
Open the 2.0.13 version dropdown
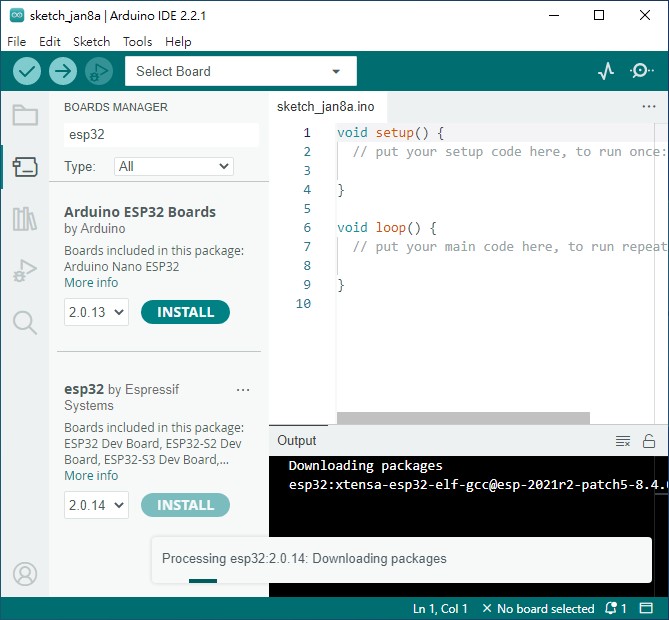(x=96, y=312)
